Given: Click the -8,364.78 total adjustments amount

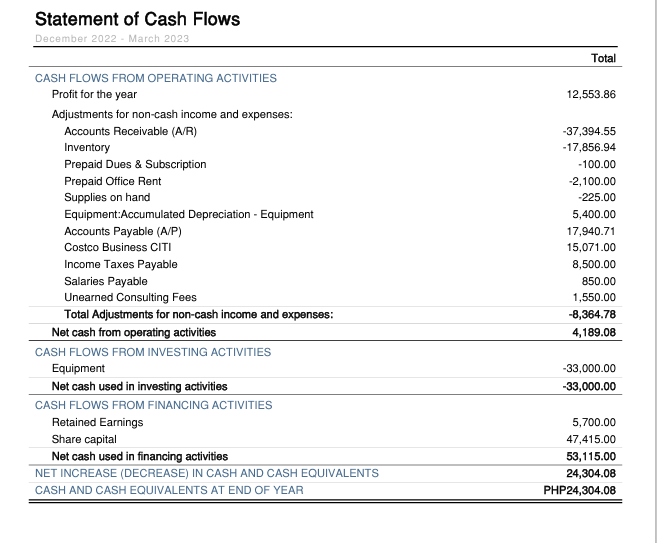Looking at the screenshot, I should coord(592,314).
